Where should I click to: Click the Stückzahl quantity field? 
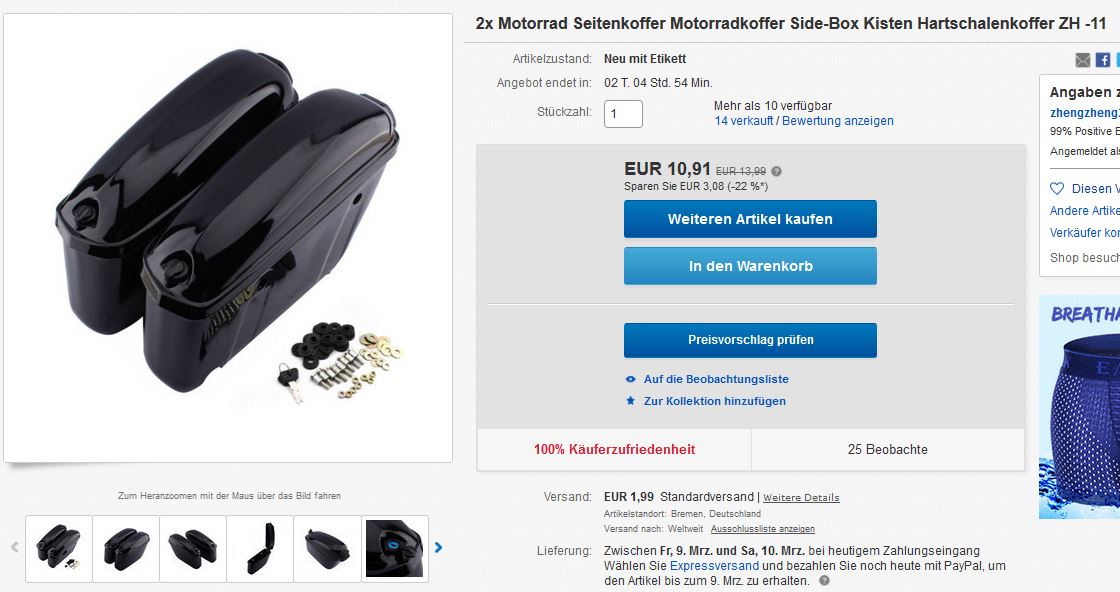[x=623, y=114]
